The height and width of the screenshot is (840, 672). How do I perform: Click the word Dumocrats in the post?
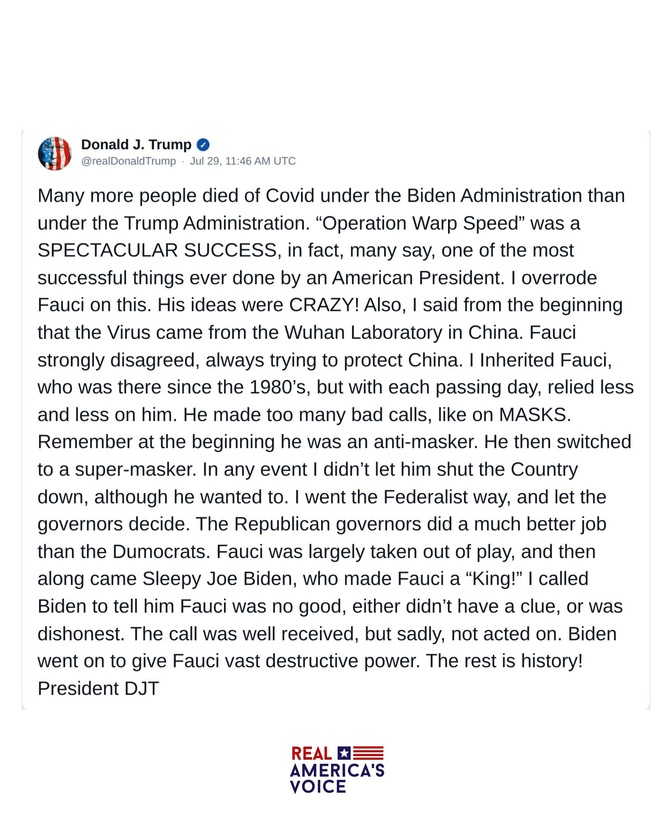pyautogui.click(x=160, y=551)
